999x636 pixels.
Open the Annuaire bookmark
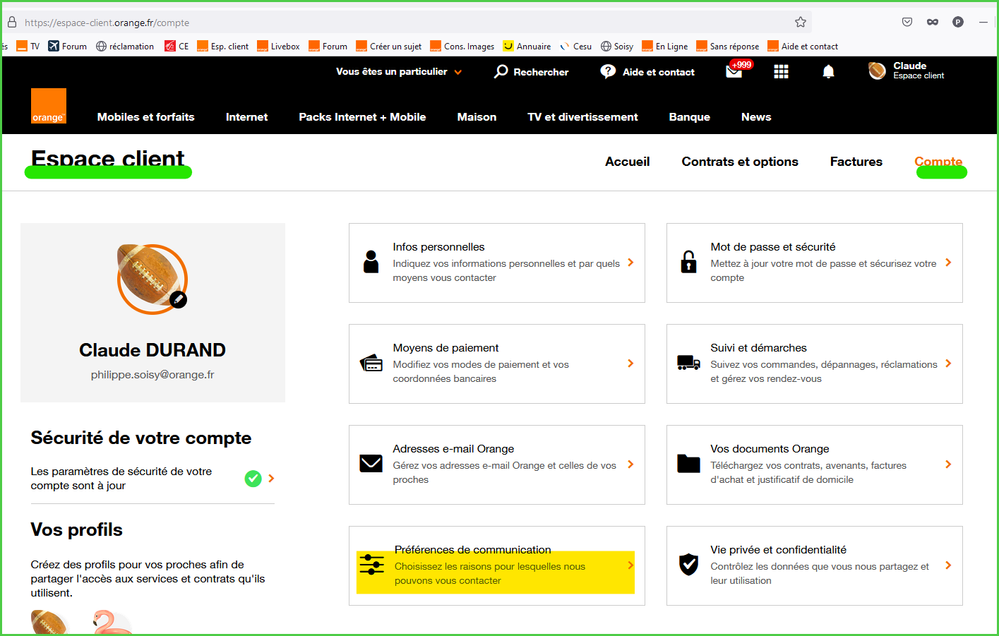click(x=527, y=46)
